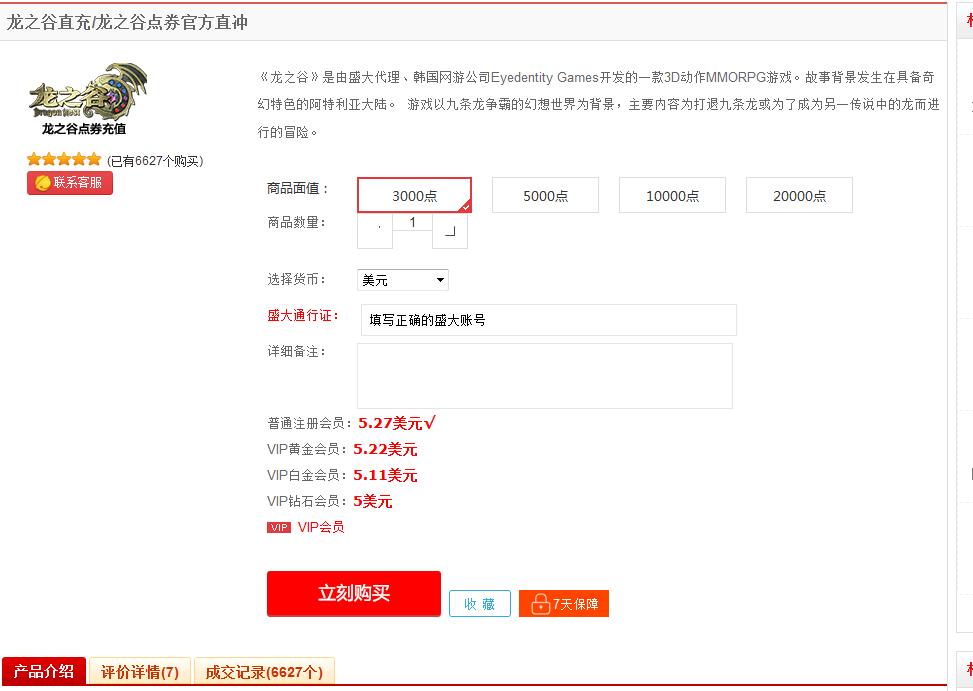
Task: Switch to the 产品介绍 tab
Action: [x=44, y=671]
